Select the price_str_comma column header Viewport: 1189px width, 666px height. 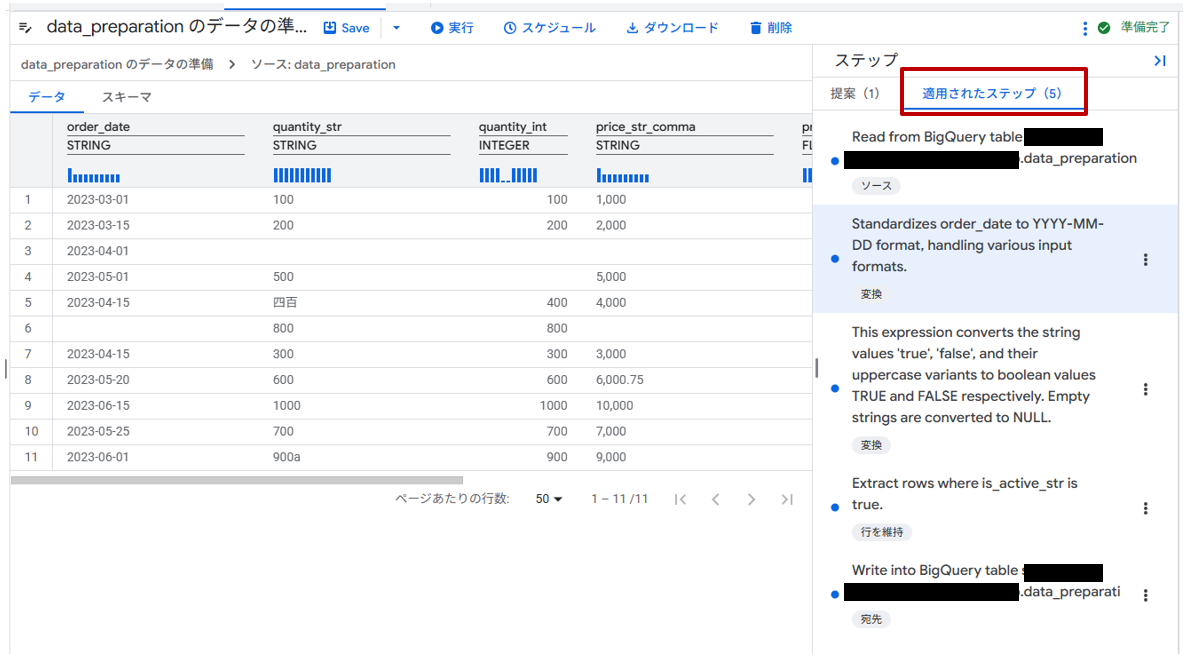[645, 127]
